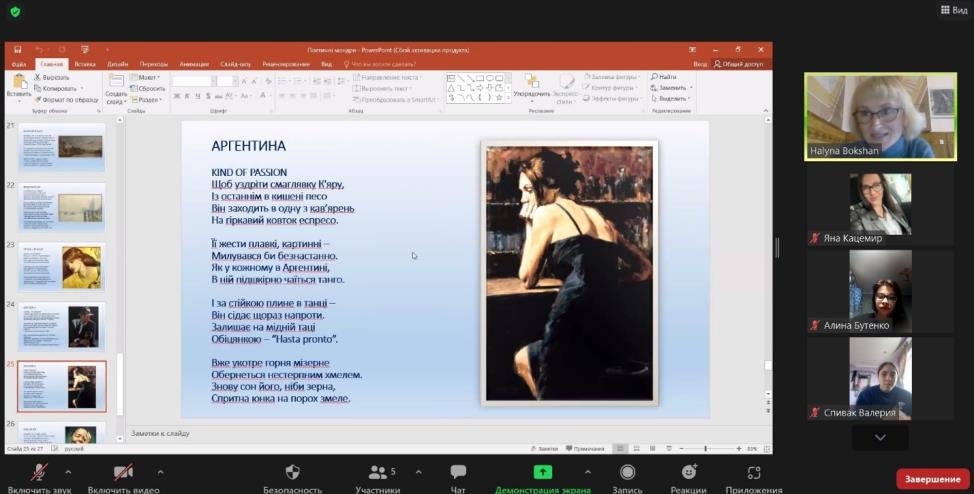
Task: Click the red Завершение button
Action: point(932,479)
